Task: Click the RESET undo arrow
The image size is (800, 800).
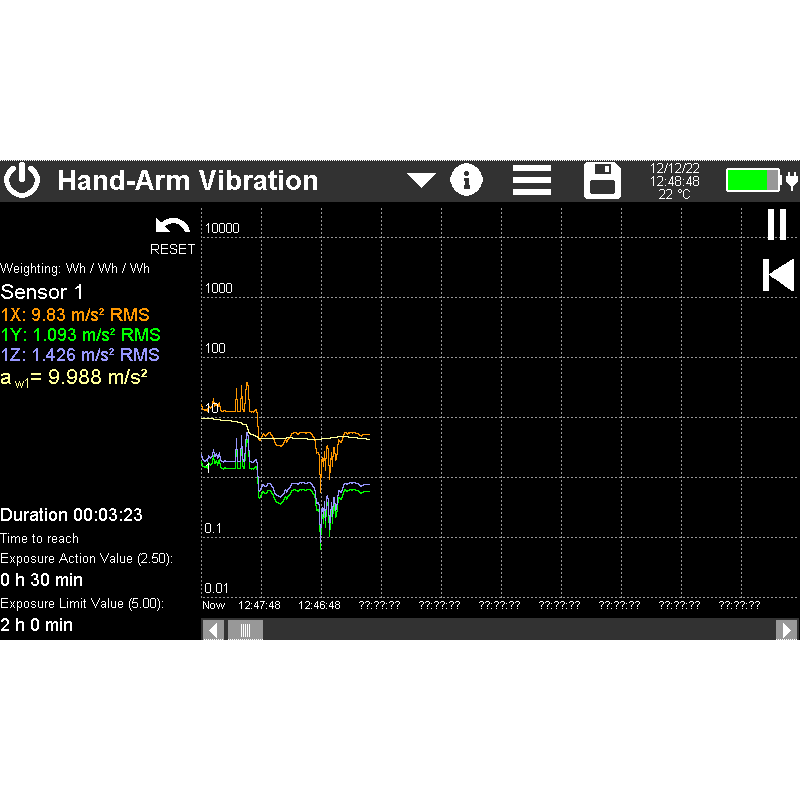Action: (172, 228)
